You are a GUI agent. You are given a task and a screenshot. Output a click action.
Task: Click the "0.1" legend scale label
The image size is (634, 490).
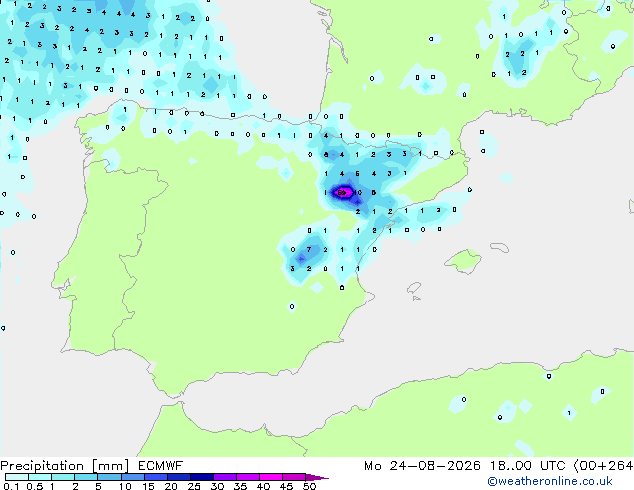pos(11,486)
